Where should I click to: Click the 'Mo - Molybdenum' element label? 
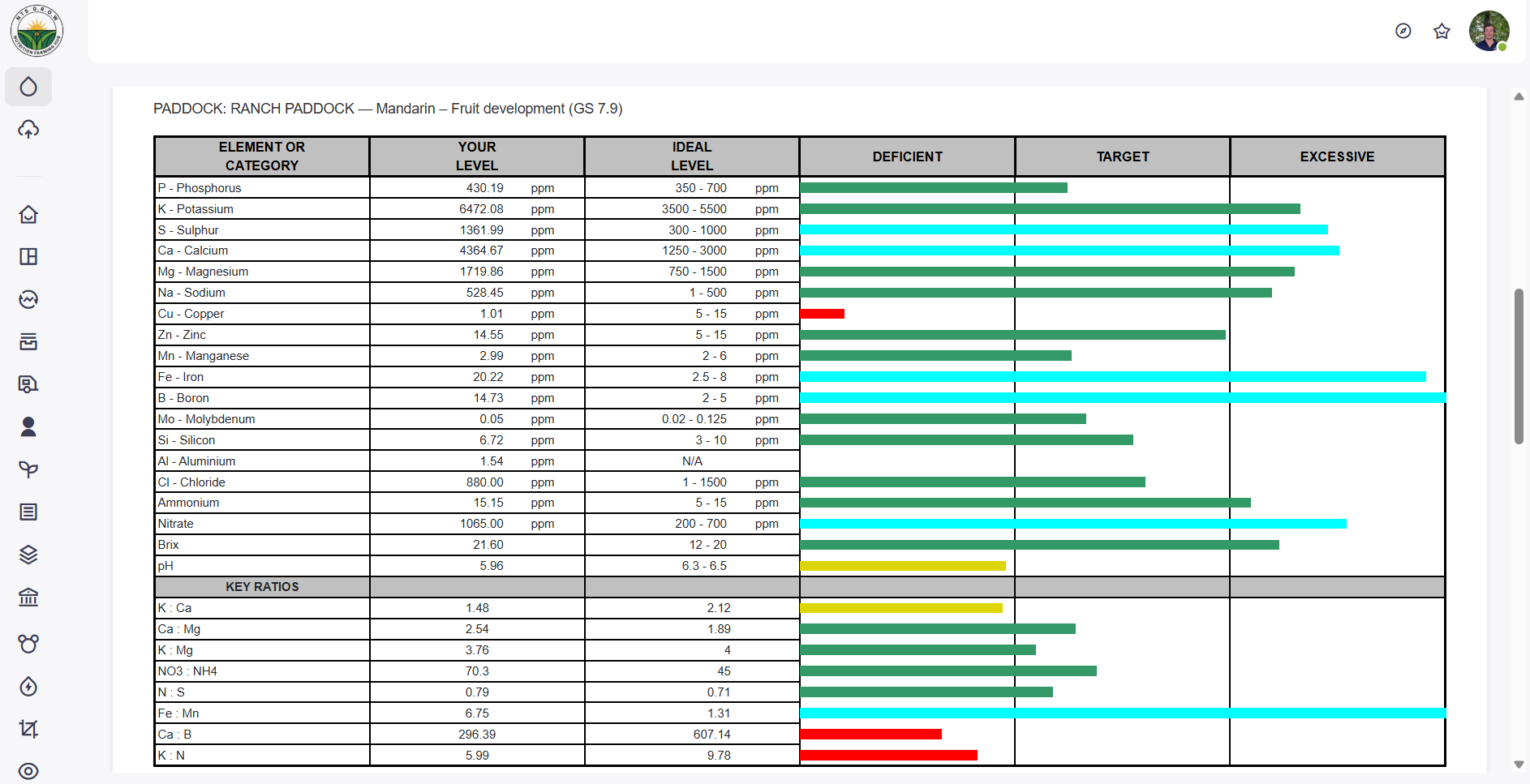(x=206, y=419)
